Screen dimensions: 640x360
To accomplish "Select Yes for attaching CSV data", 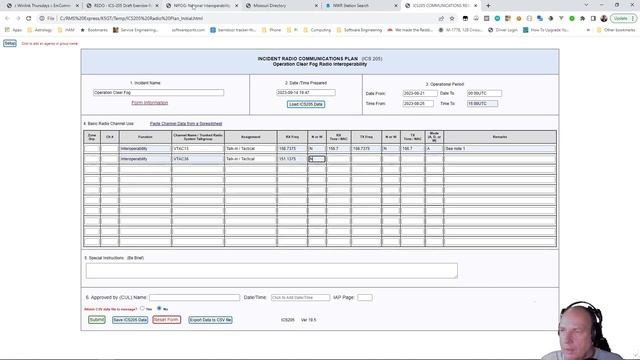I will coord(142,309).
